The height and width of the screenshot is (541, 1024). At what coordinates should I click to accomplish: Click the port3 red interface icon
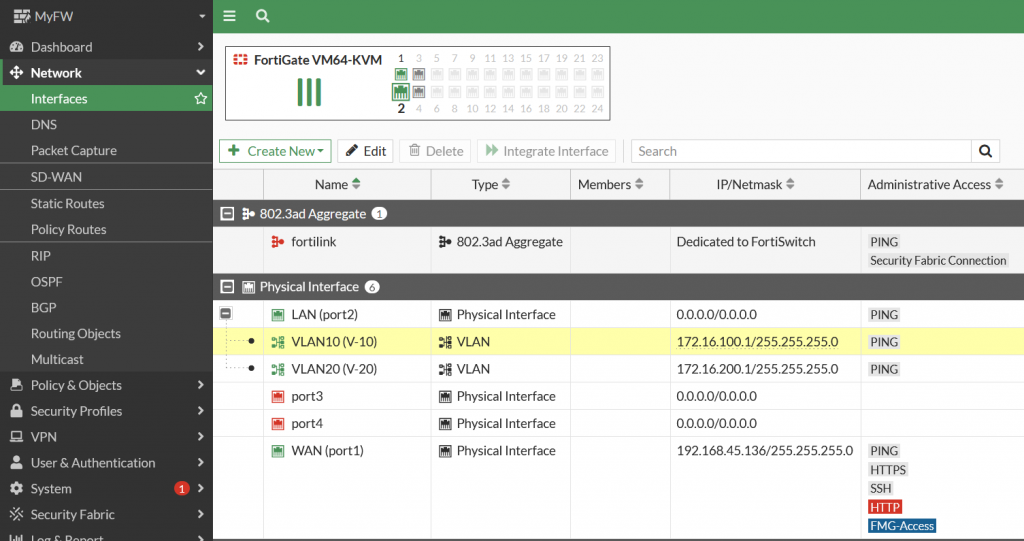point(278,397)
